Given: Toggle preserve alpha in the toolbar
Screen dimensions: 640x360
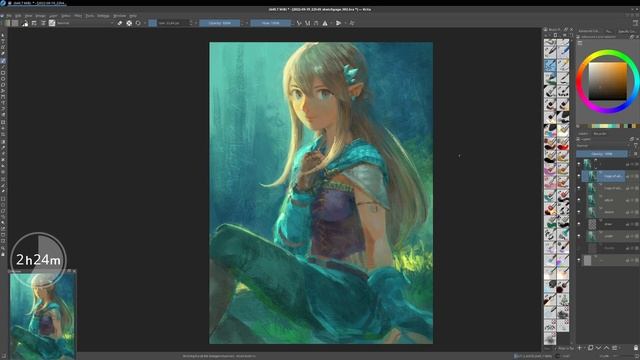Looking at the screenshot, I should click(129, 23).
